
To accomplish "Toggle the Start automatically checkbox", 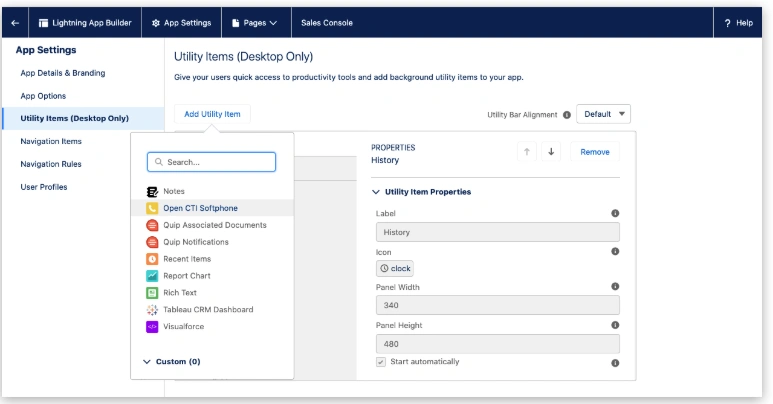I will click(x=380, y=362).
